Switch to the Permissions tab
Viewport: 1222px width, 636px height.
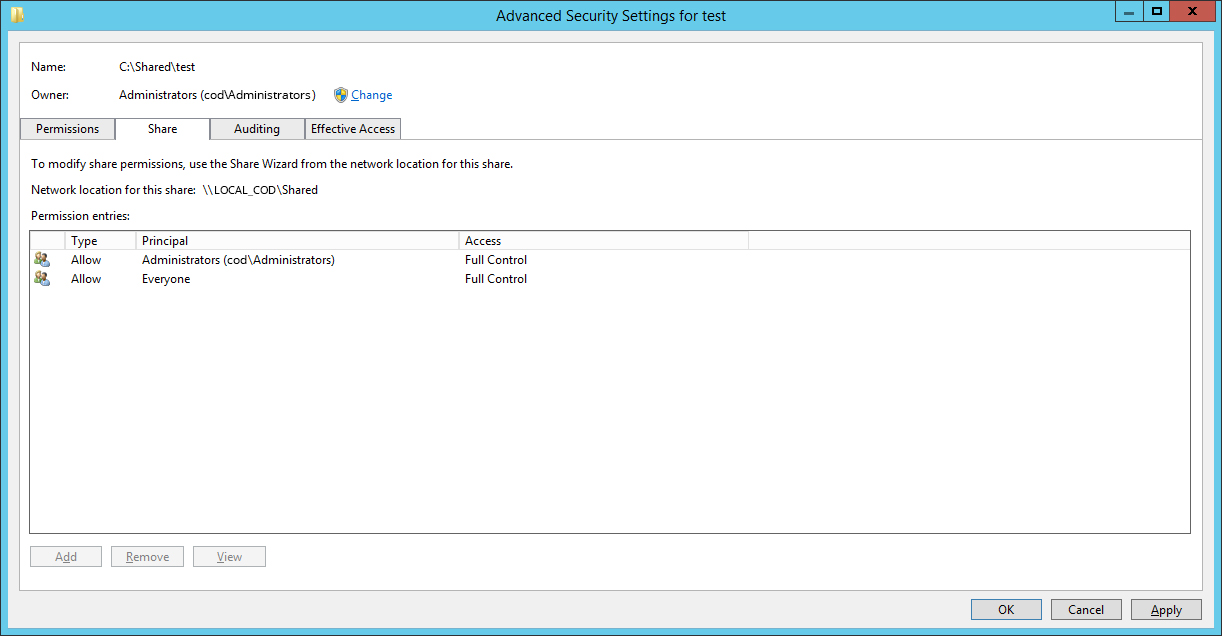(x=67, y=129)
